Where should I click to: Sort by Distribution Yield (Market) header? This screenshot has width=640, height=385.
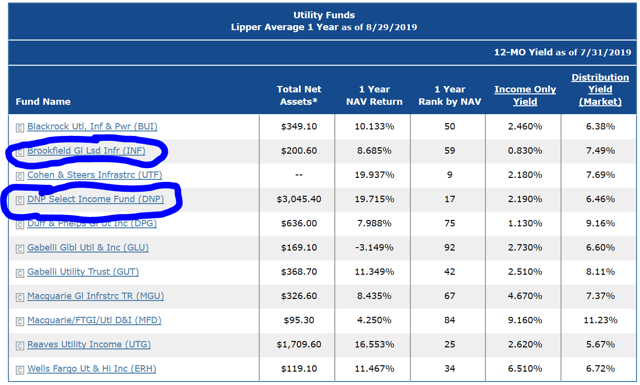[600, 89]
